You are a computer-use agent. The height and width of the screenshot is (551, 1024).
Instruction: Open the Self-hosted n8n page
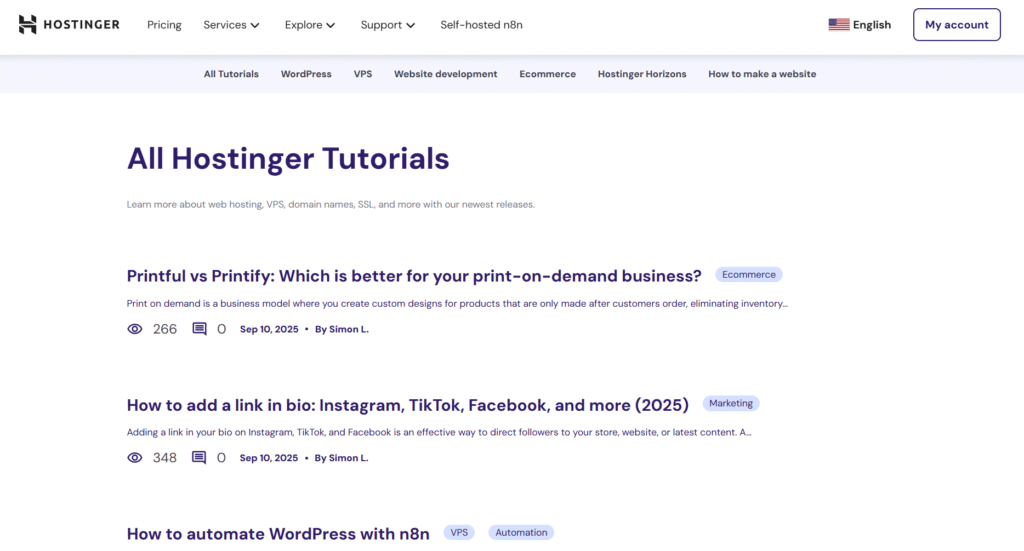tap(481, 25)
